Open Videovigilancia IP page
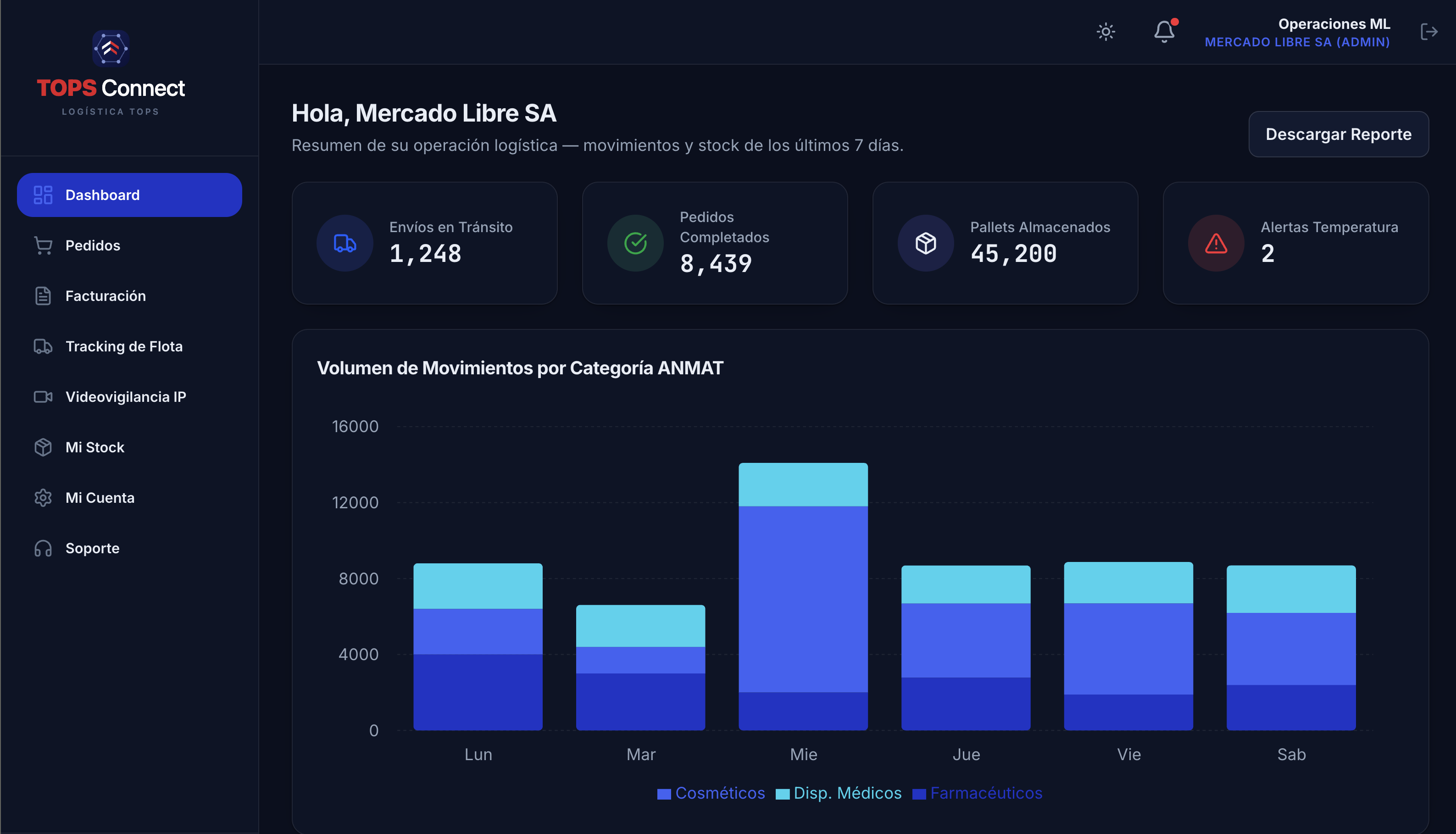 tap(129, 396)
